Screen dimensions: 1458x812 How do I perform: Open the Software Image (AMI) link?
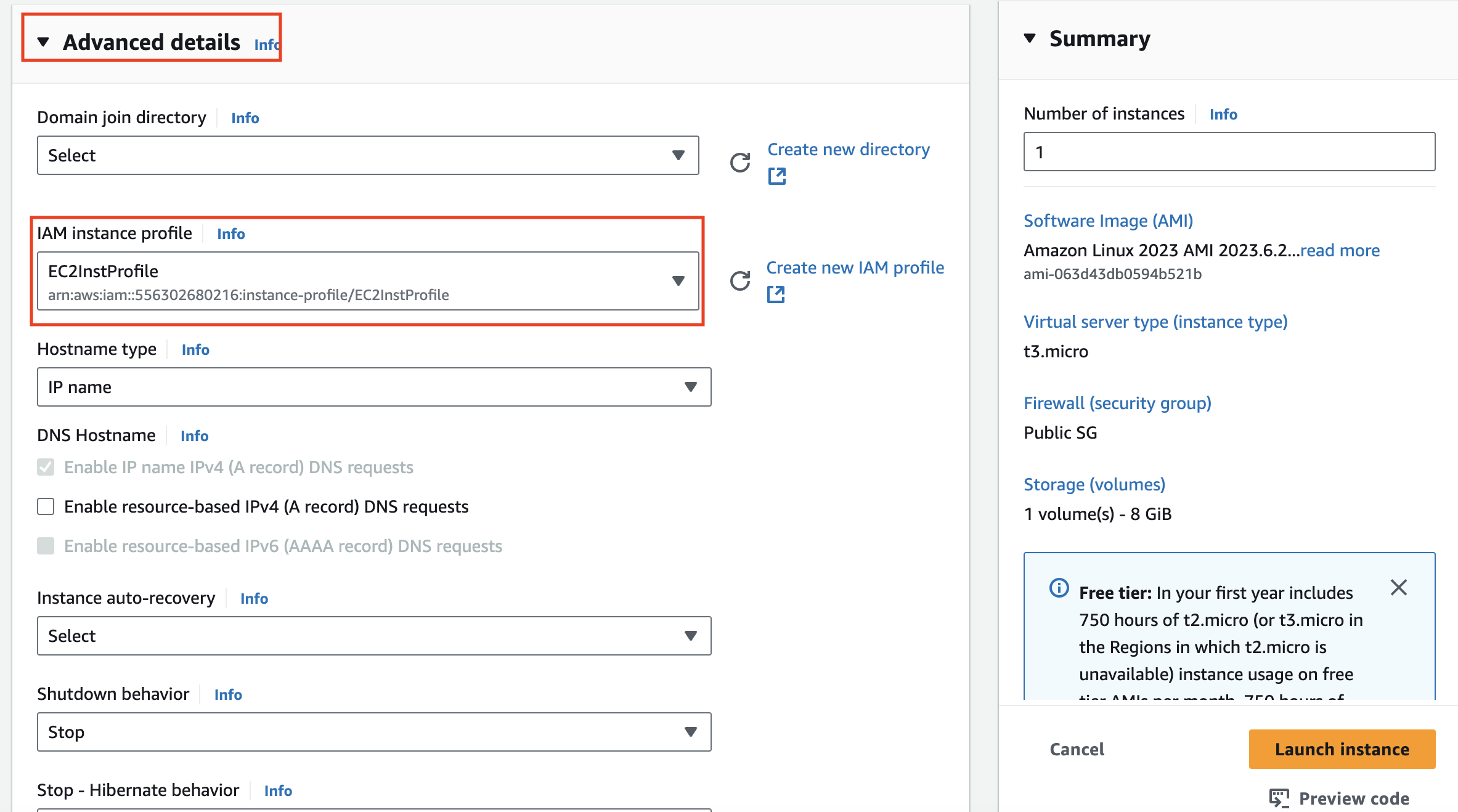click(x=1108, y=221)
